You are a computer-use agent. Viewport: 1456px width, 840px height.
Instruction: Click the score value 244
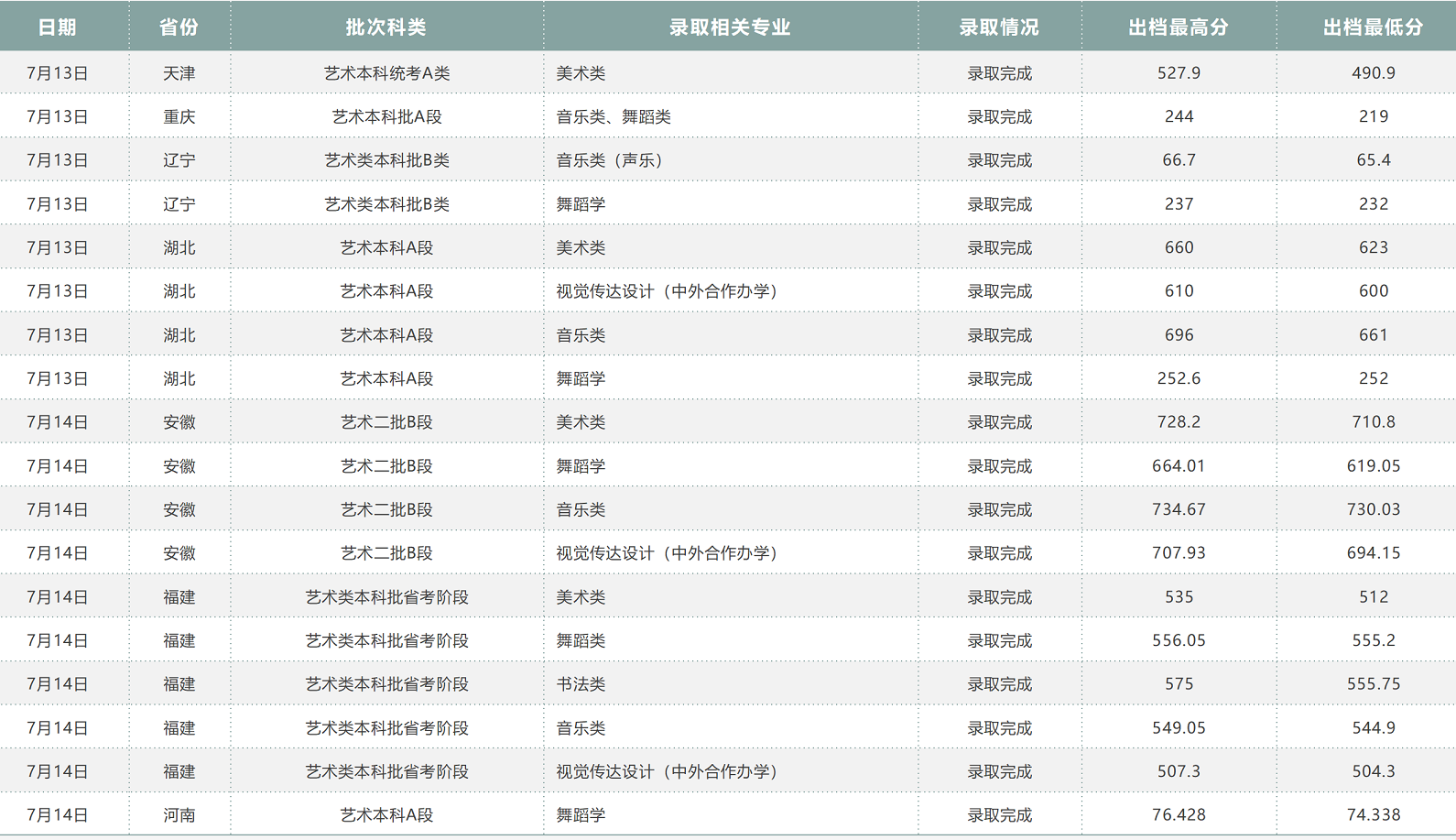tap(1179, 117)
